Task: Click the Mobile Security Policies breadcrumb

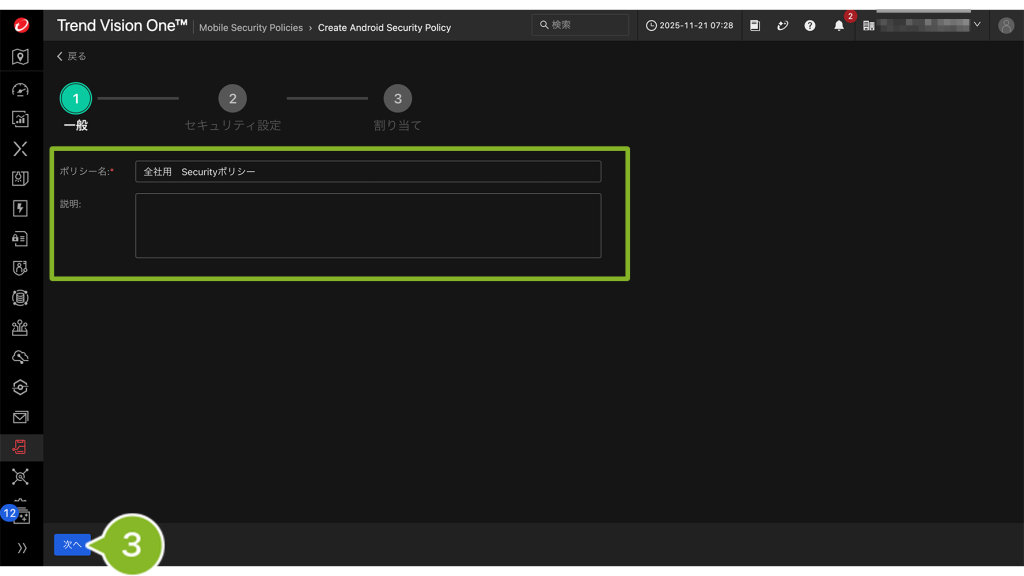Action: pos(250,28)
